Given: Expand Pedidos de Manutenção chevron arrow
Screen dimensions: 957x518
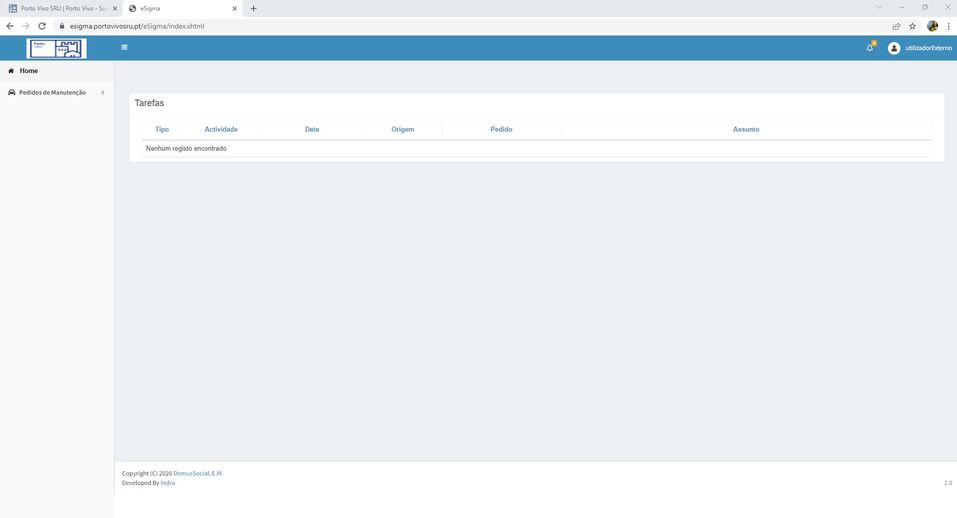Looking at the screenshot, I should pyautogui.click(x=102, y=92).
